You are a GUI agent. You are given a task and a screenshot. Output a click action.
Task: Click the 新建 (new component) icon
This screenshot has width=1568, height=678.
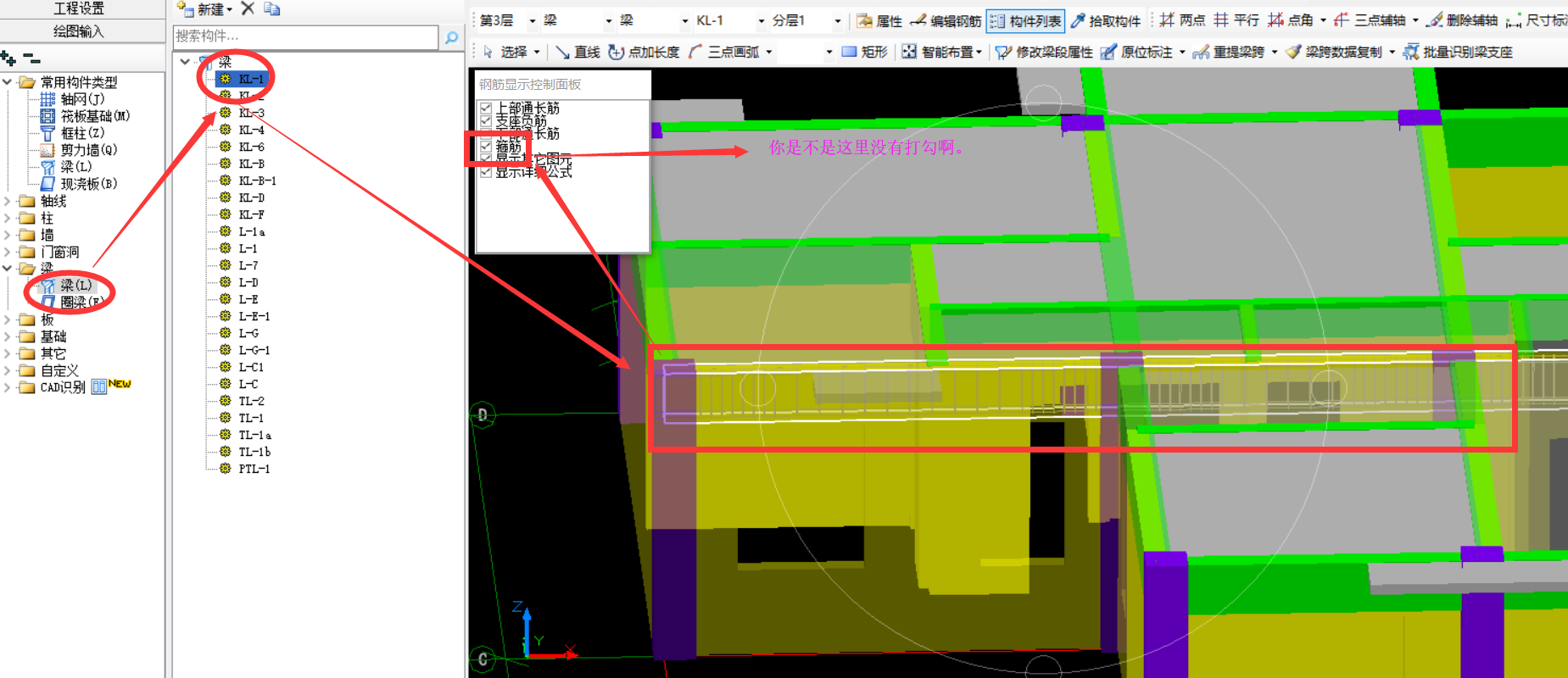point(185,9)
